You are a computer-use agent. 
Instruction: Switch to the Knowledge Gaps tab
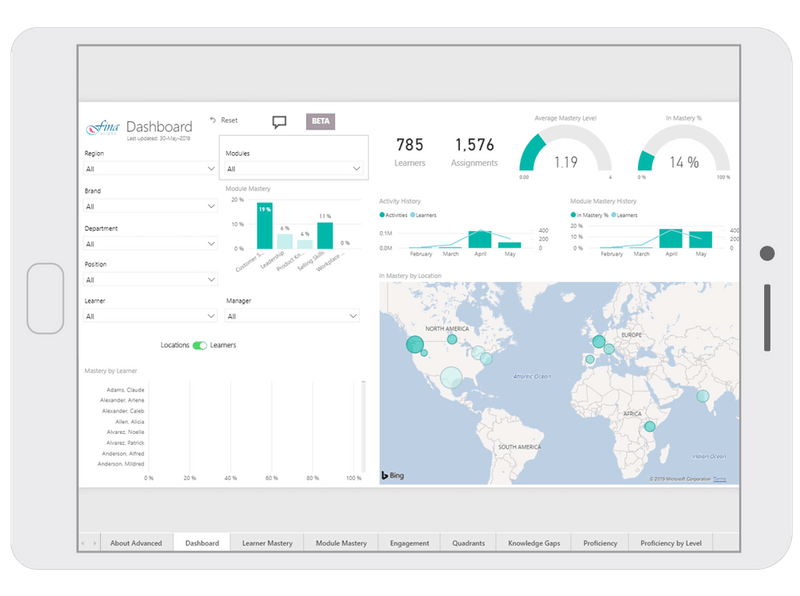533,544
